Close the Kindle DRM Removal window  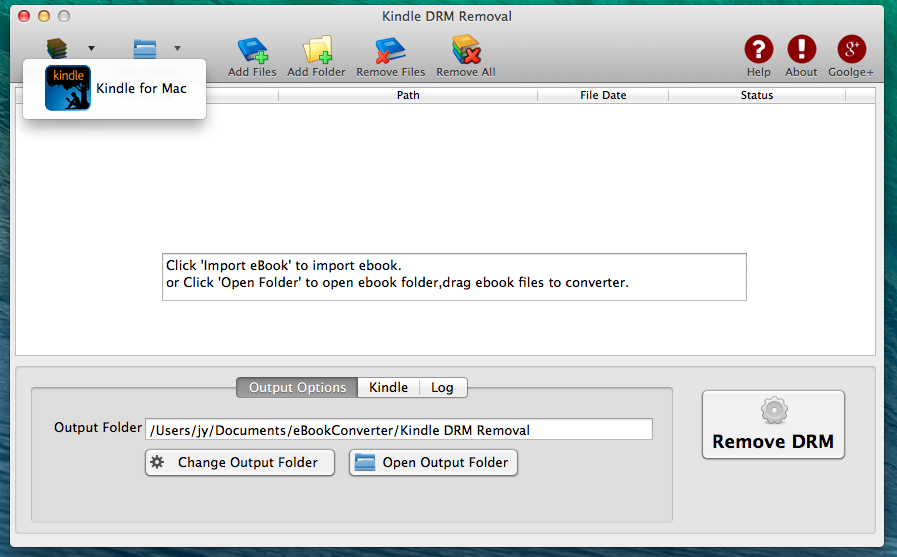pos(24,16)
